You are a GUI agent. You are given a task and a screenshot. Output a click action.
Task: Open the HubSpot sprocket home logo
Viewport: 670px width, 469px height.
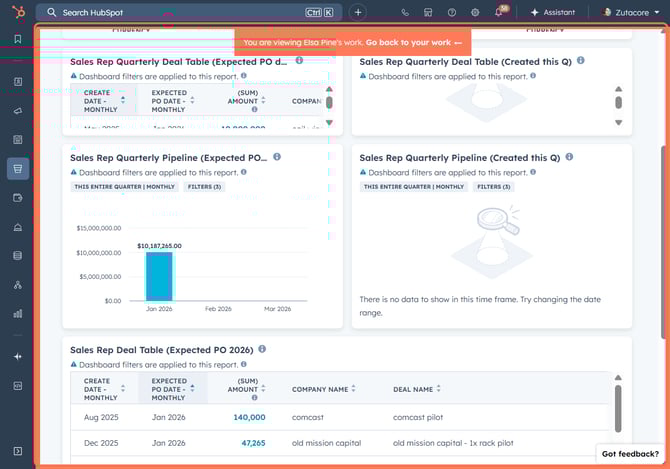coord(17,12)
